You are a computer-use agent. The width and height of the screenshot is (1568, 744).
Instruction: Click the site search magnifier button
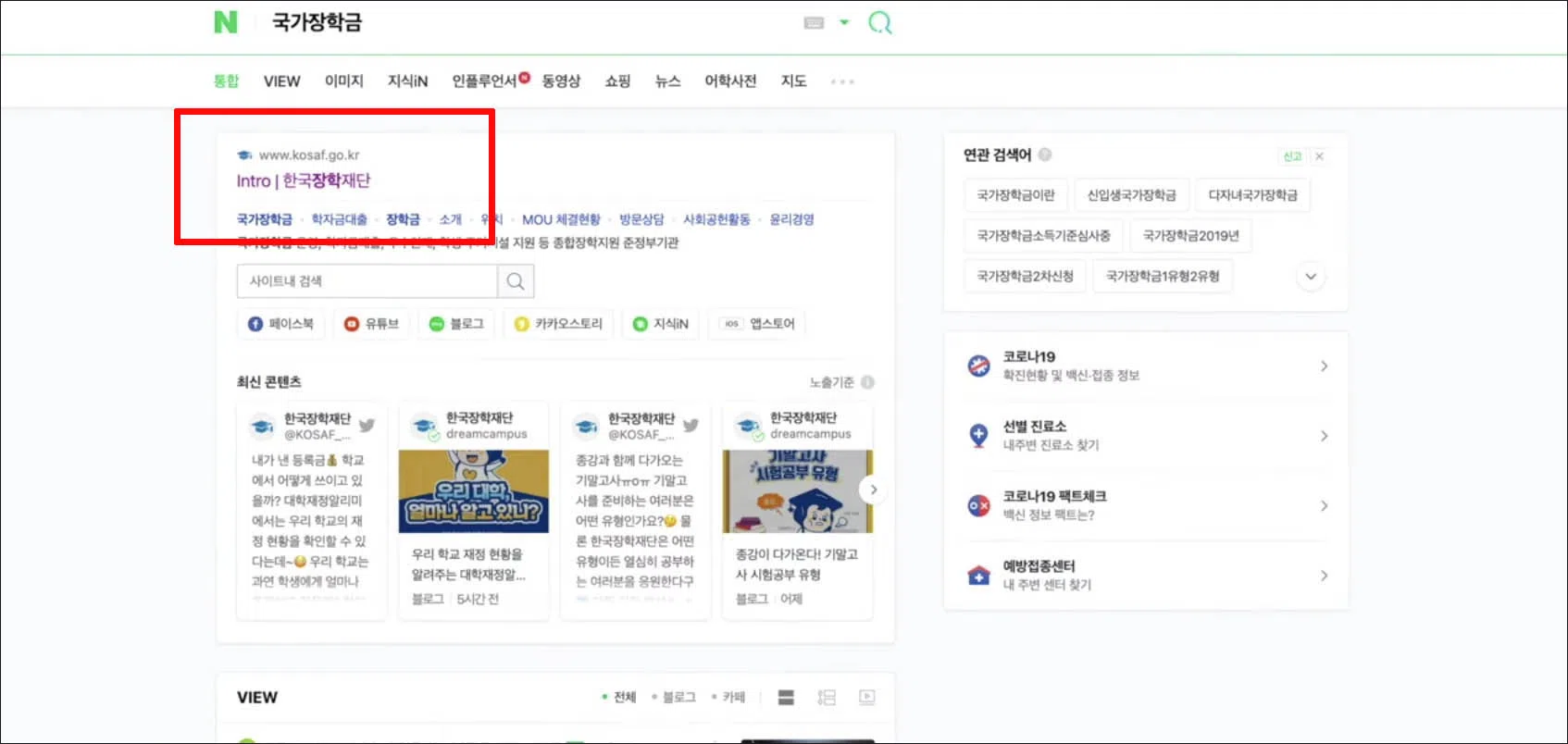click(x=516, y=281)
